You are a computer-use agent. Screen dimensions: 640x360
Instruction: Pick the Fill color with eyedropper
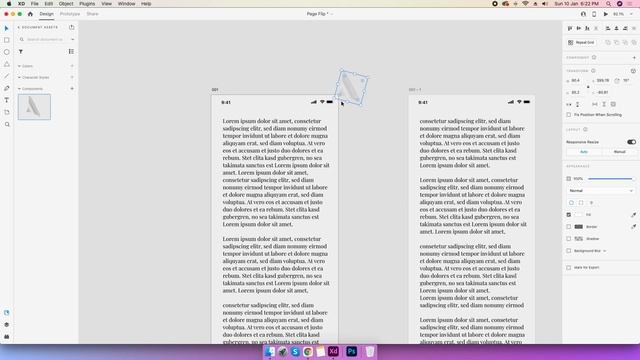633,215
